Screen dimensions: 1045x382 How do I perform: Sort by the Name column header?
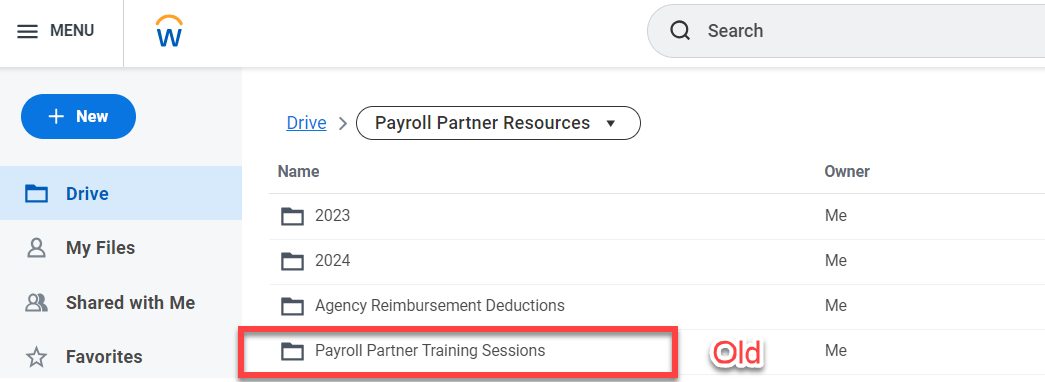pos(299,171)
